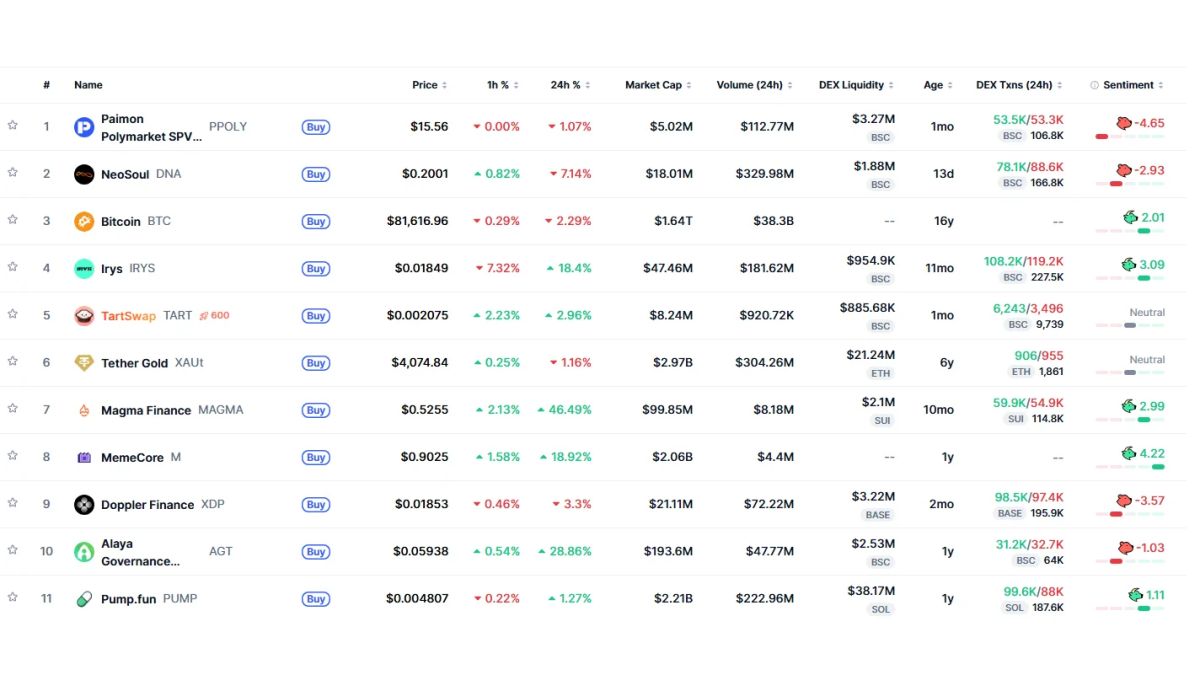
Task: Click the Irys coin logo
Action: 84,268
